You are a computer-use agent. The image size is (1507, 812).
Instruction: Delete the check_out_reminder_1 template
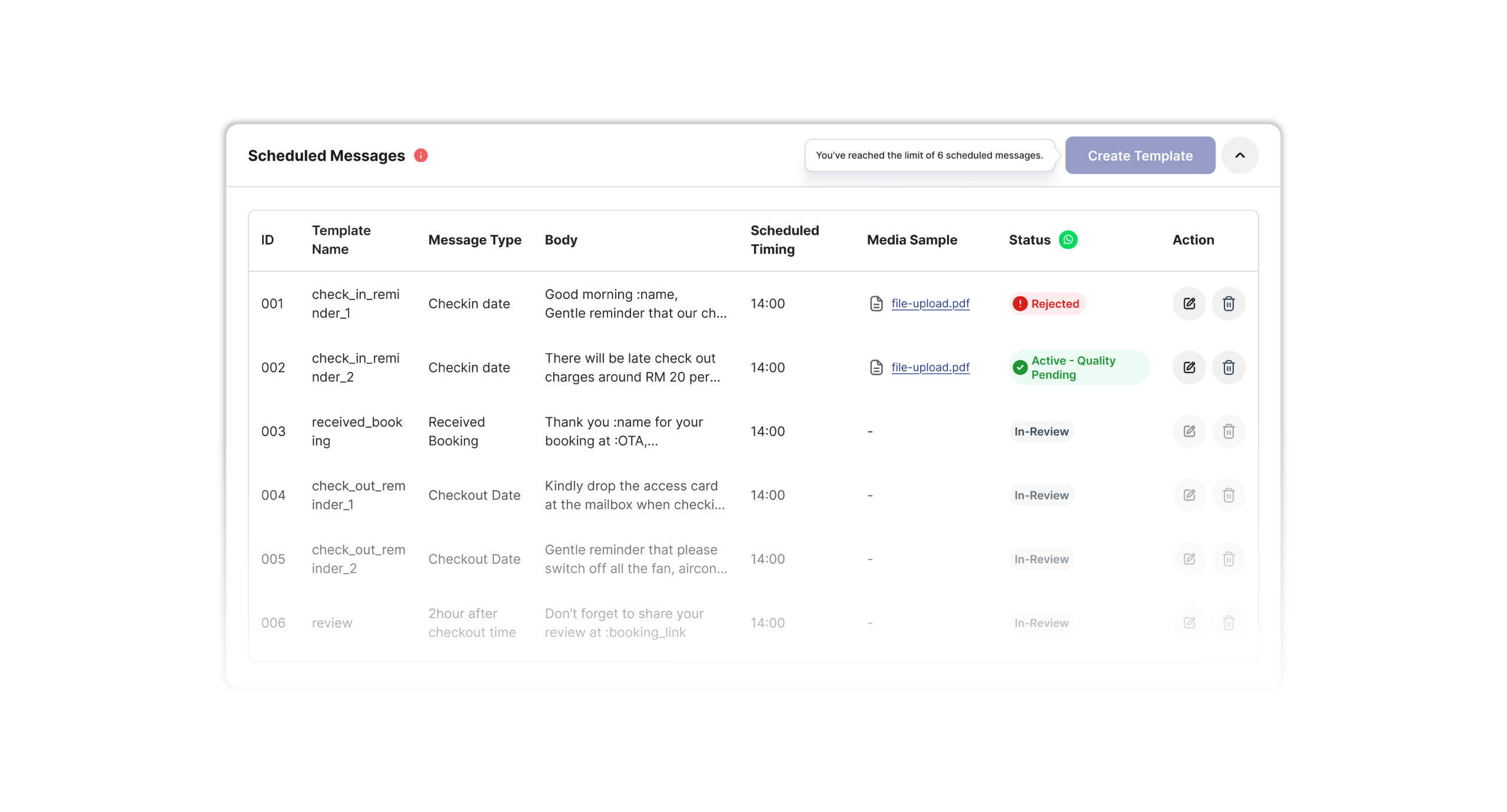pos(1229,495)
